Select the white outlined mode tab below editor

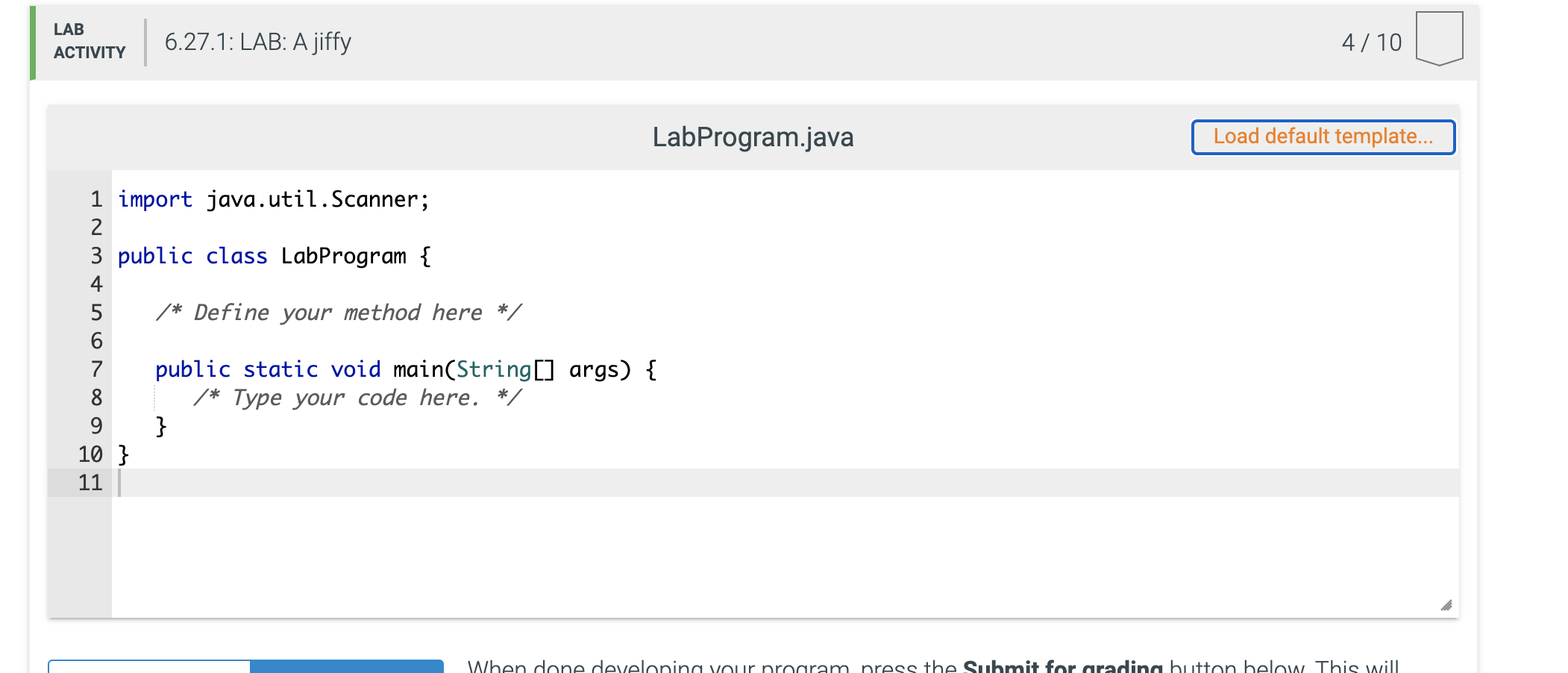149,666
